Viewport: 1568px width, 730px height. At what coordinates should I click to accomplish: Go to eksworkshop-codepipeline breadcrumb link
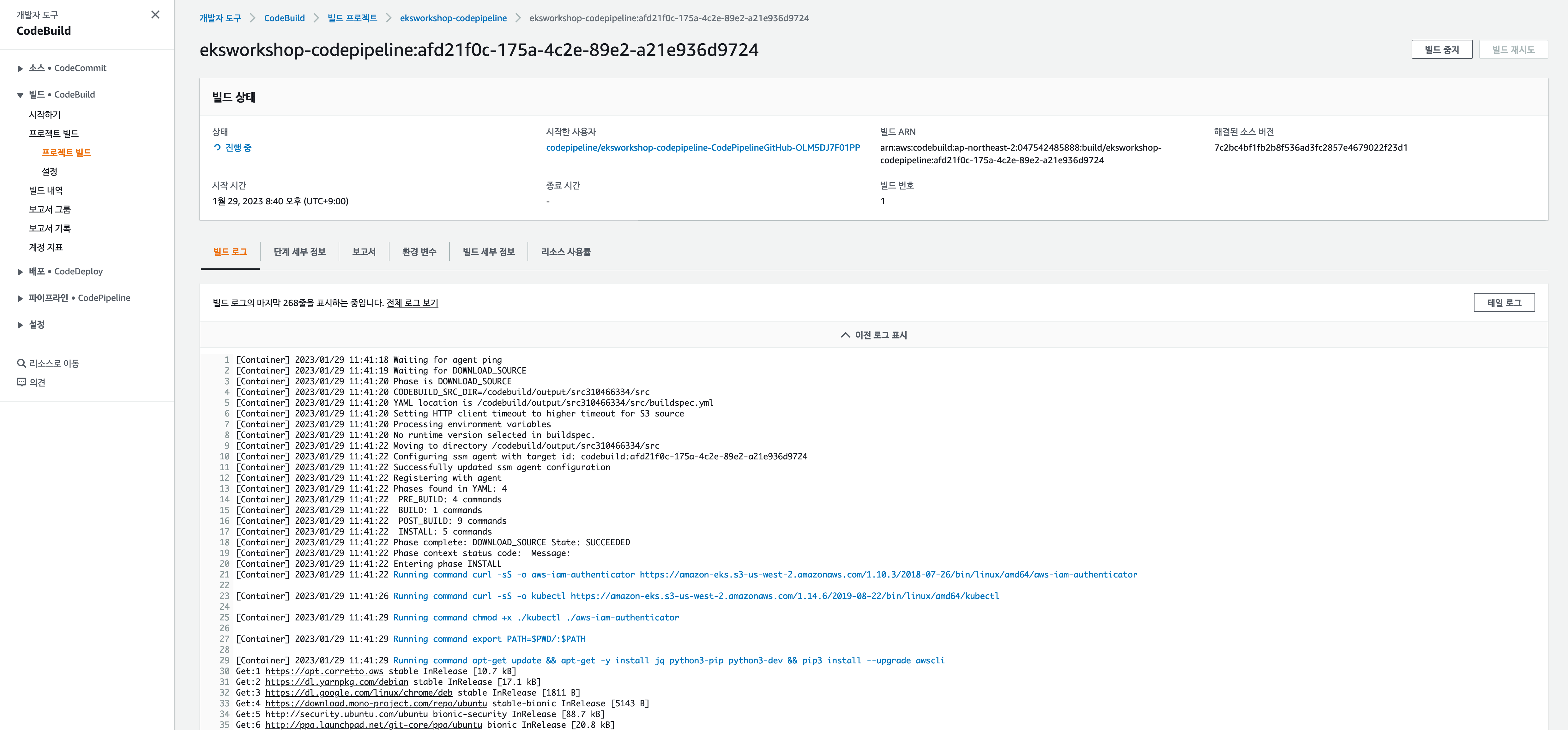coord(453,18)
